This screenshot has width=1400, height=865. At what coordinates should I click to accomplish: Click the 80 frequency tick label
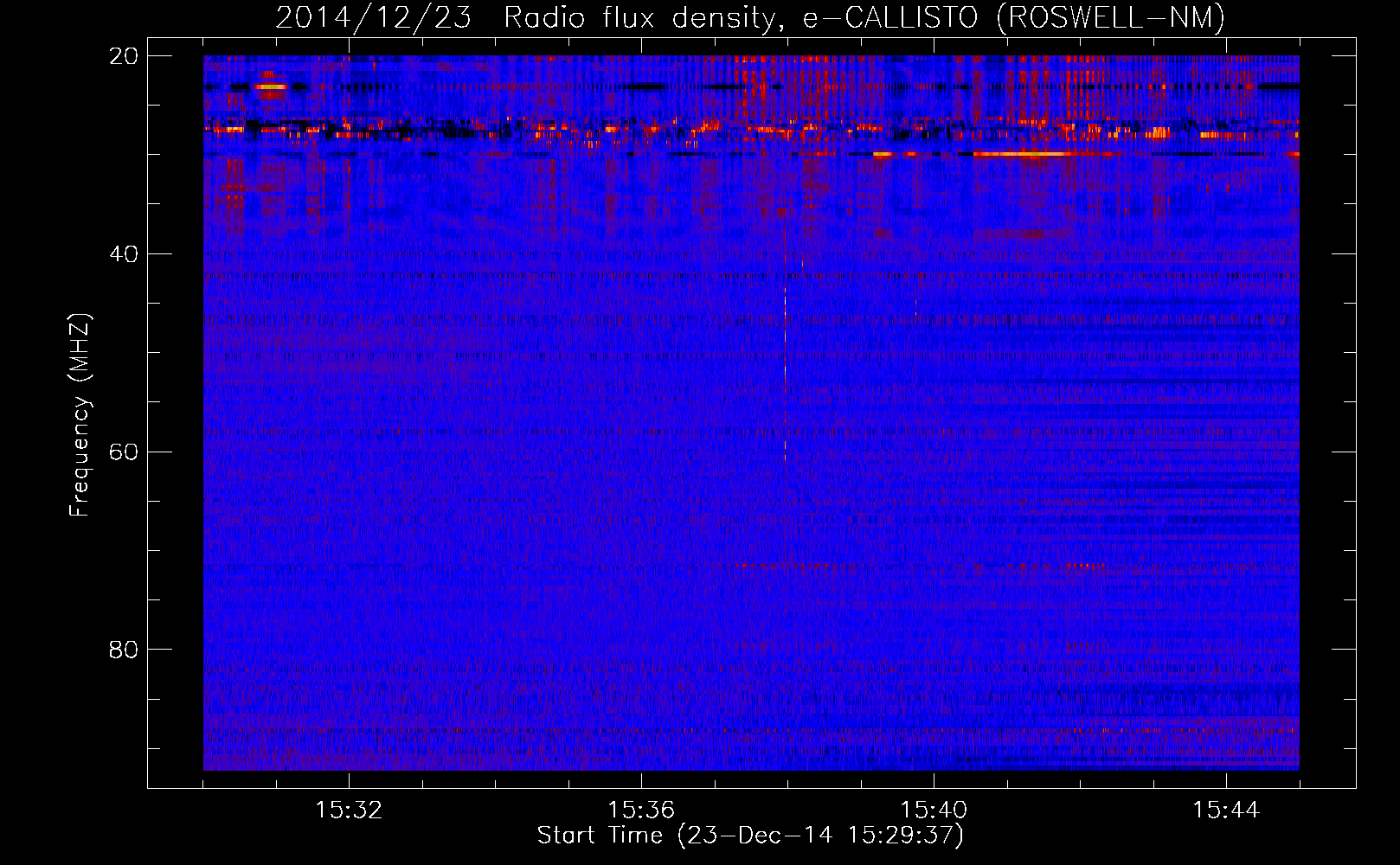pos(124,650)
